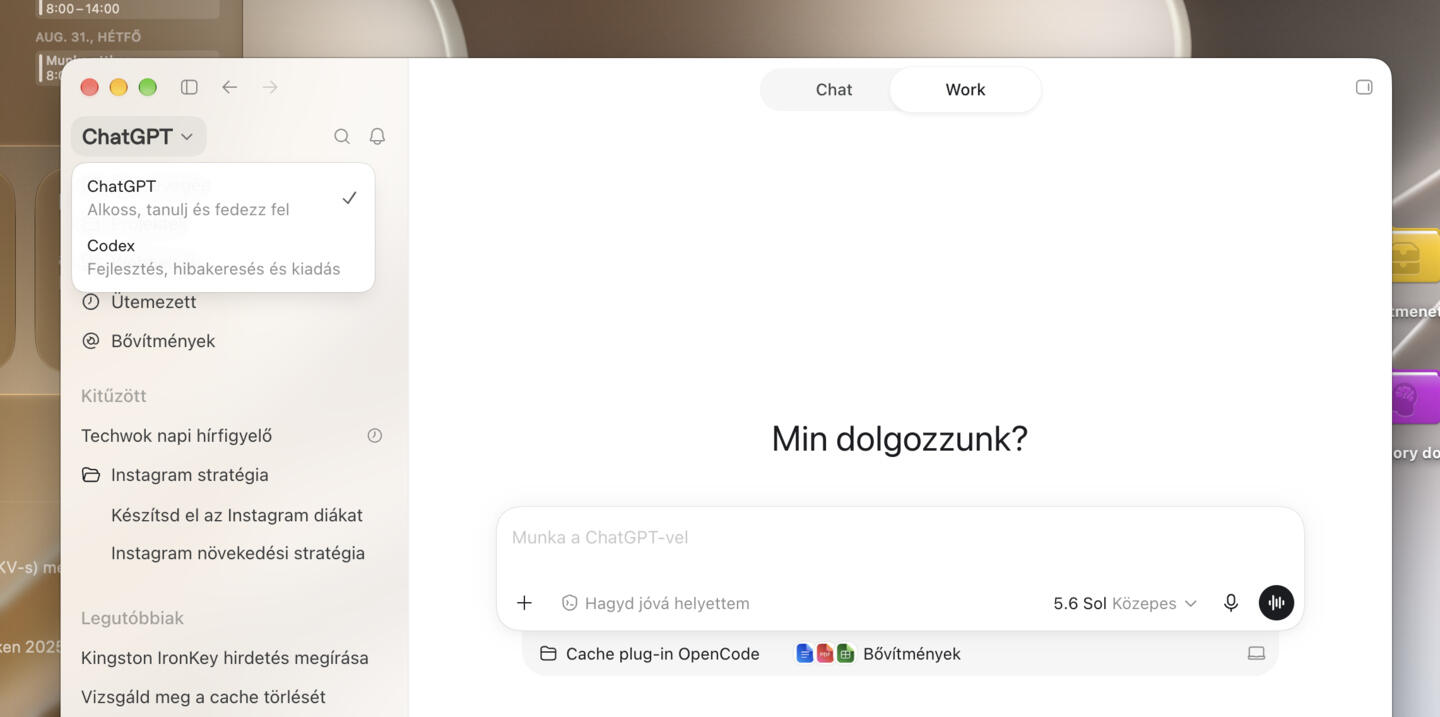Screen dimensions: 1440x717
Task: Click the Legutóbbiak section header
Action: [x=133, y=618]
